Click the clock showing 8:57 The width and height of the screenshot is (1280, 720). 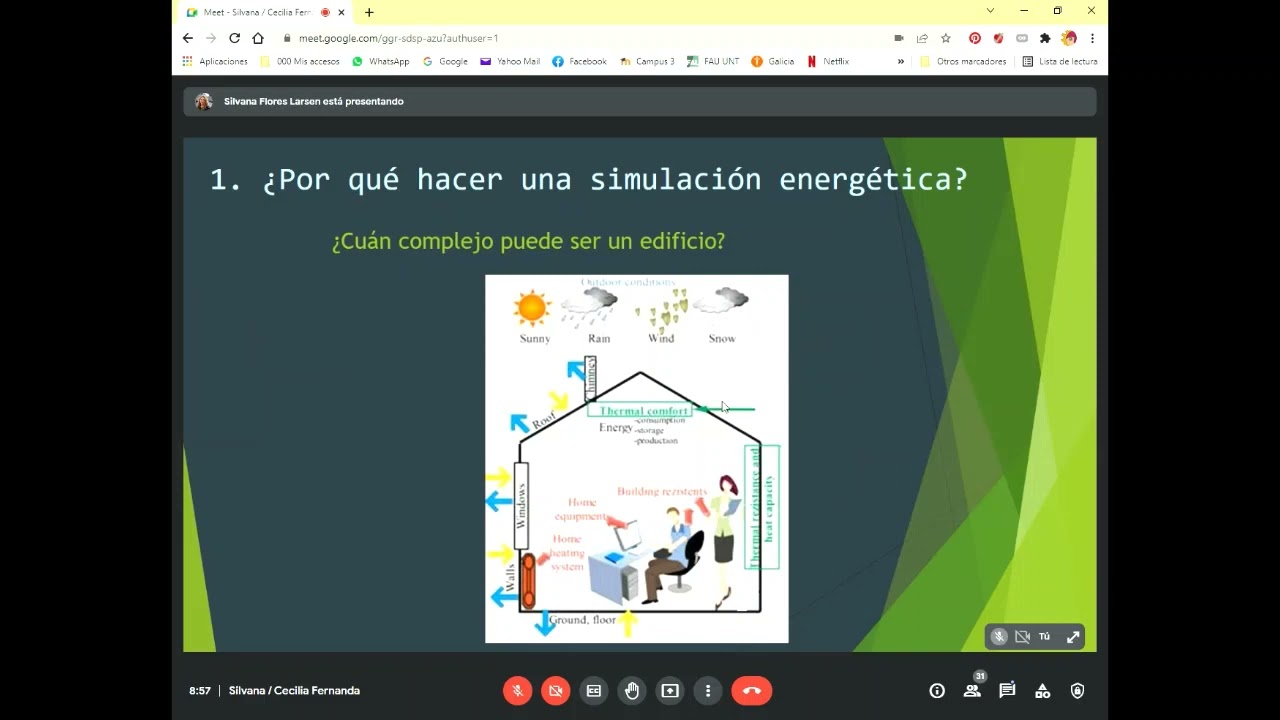pyautogui.click(x=200, y=691)
